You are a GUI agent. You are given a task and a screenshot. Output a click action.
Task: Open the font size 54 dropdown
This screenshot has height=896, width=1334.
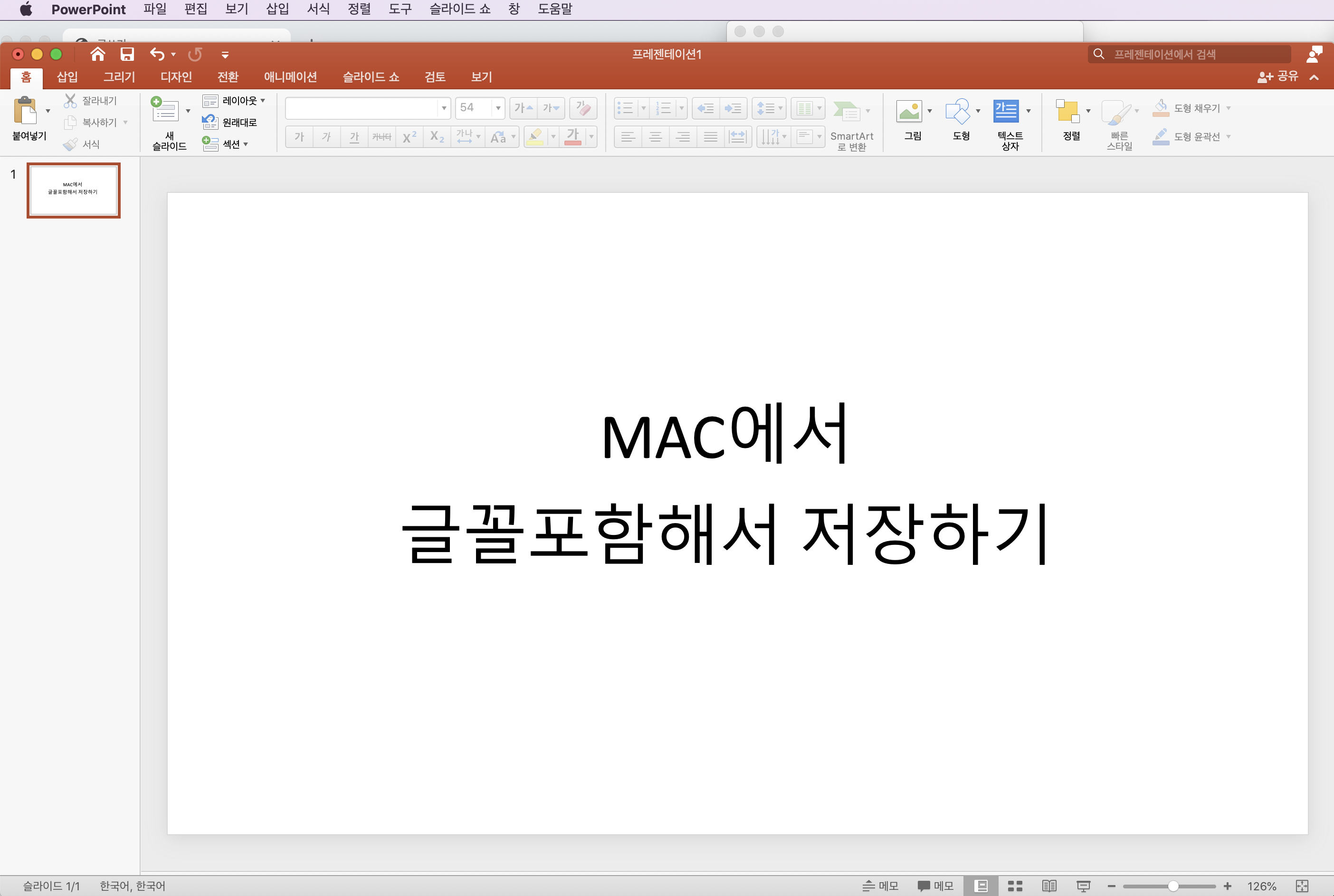point(498,108)
